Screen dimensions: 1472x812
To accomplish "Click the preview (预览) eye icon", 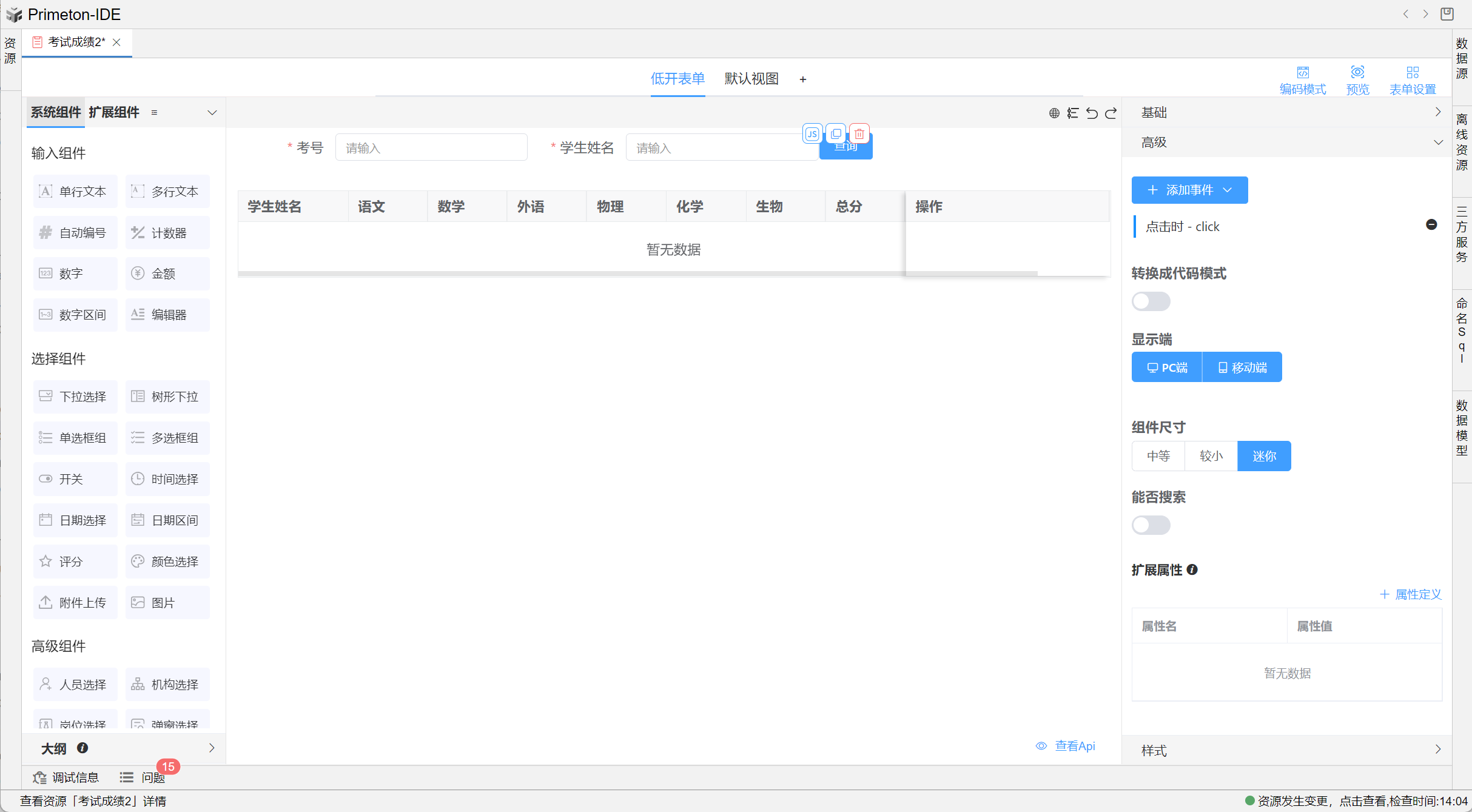I will [1357, 73].
